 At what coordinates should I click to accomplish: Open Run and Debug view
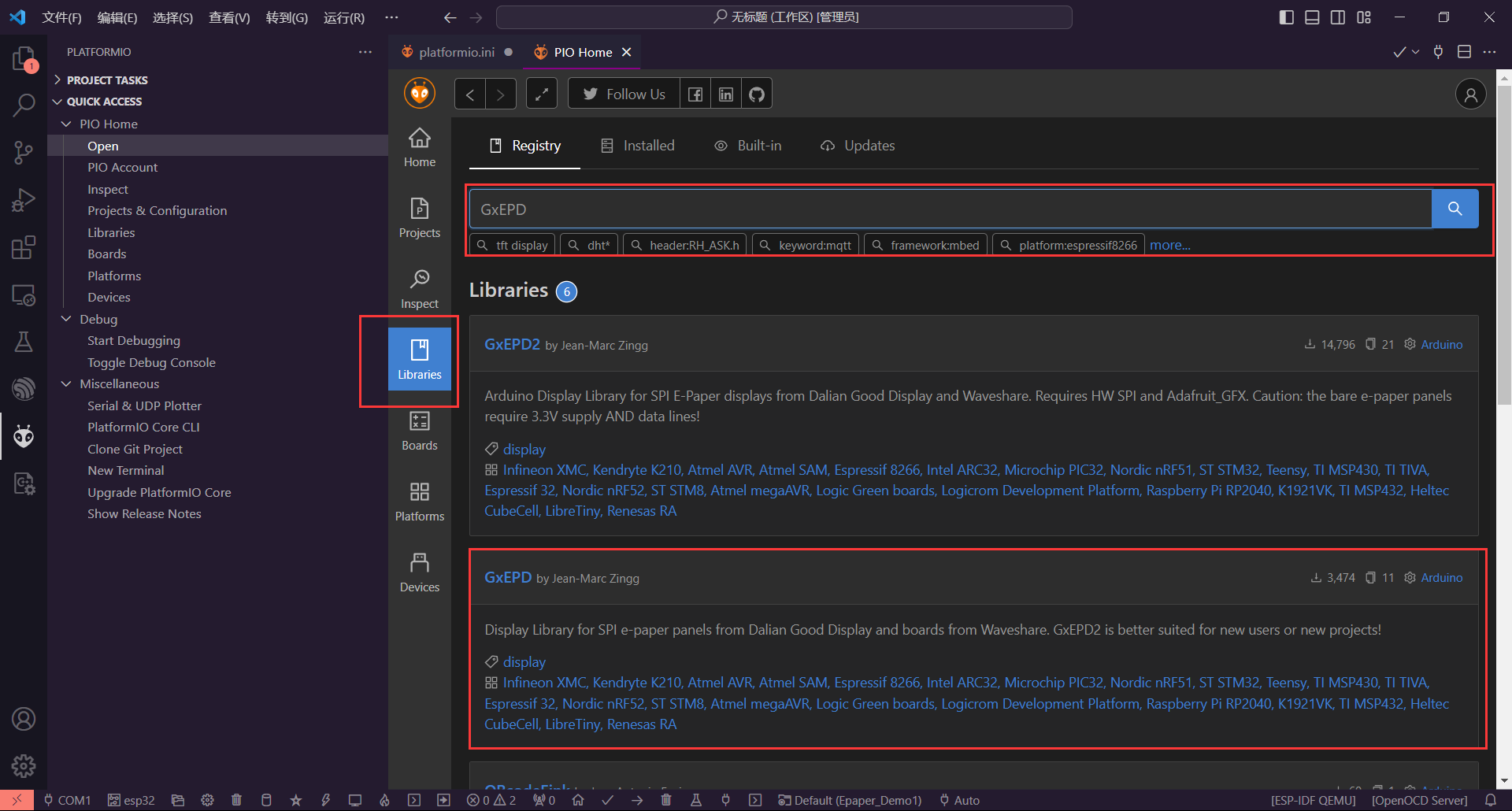(24, 200)
